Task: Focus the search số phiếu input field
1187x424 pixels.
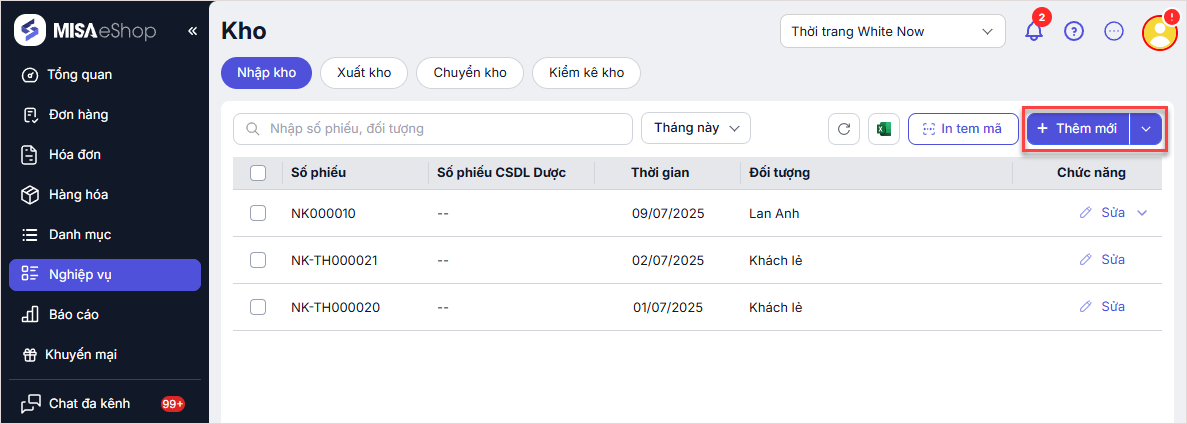Action: pos(440,129)
